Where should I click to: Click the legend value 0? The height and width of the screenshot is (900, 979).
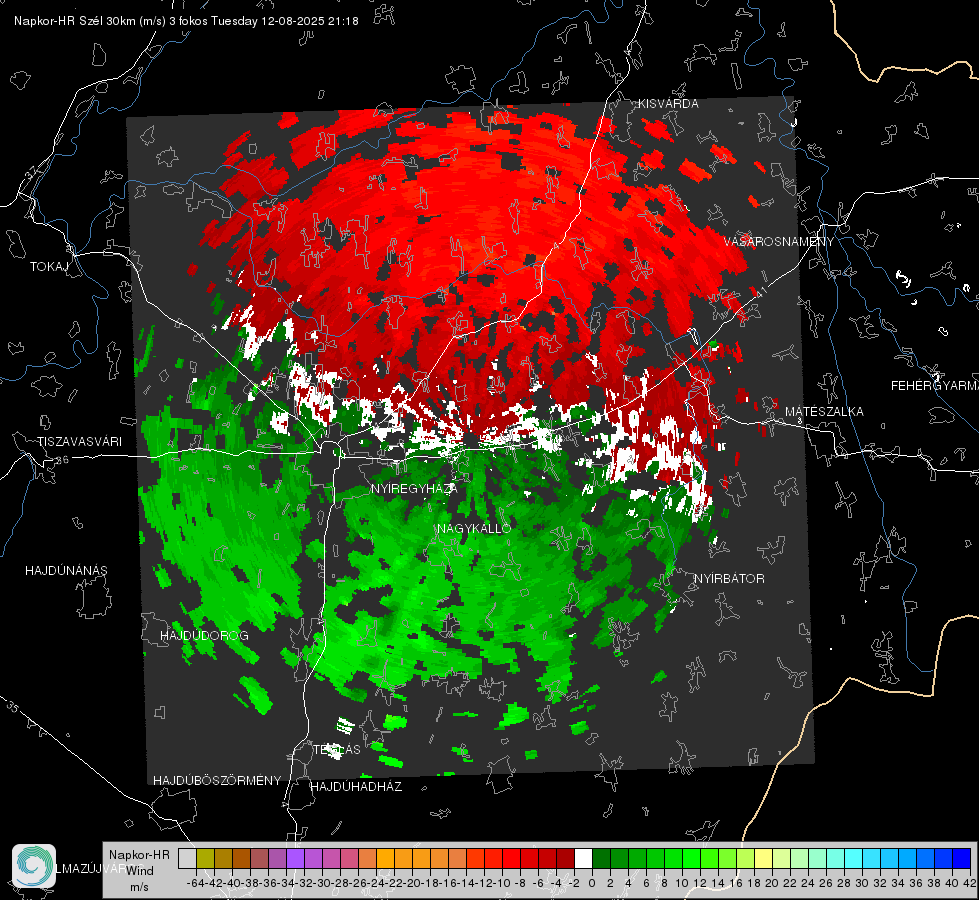(x=592, y=883)
